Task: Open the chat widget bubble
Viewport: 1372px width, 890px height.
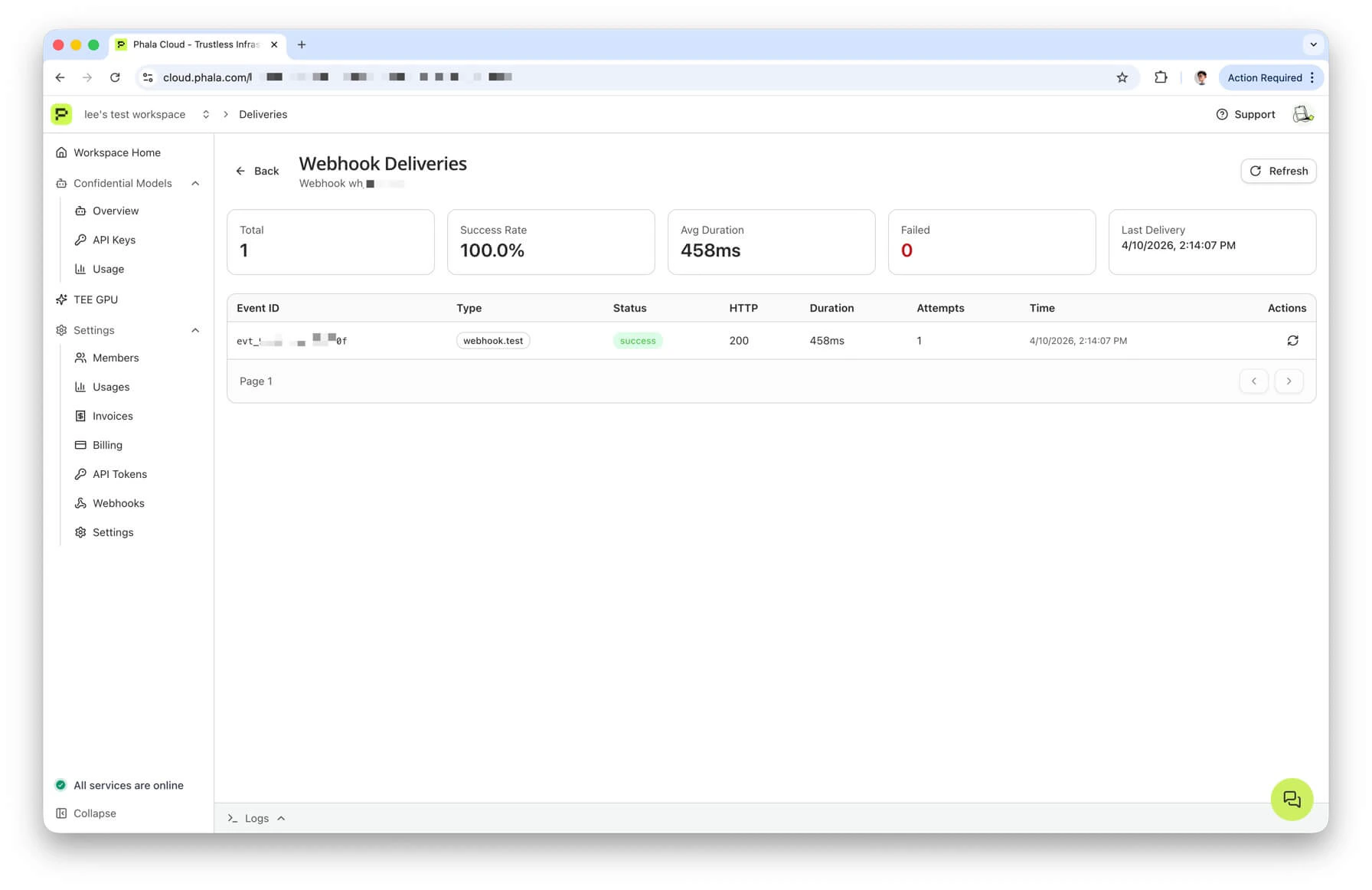Action: click(1292, 799)
